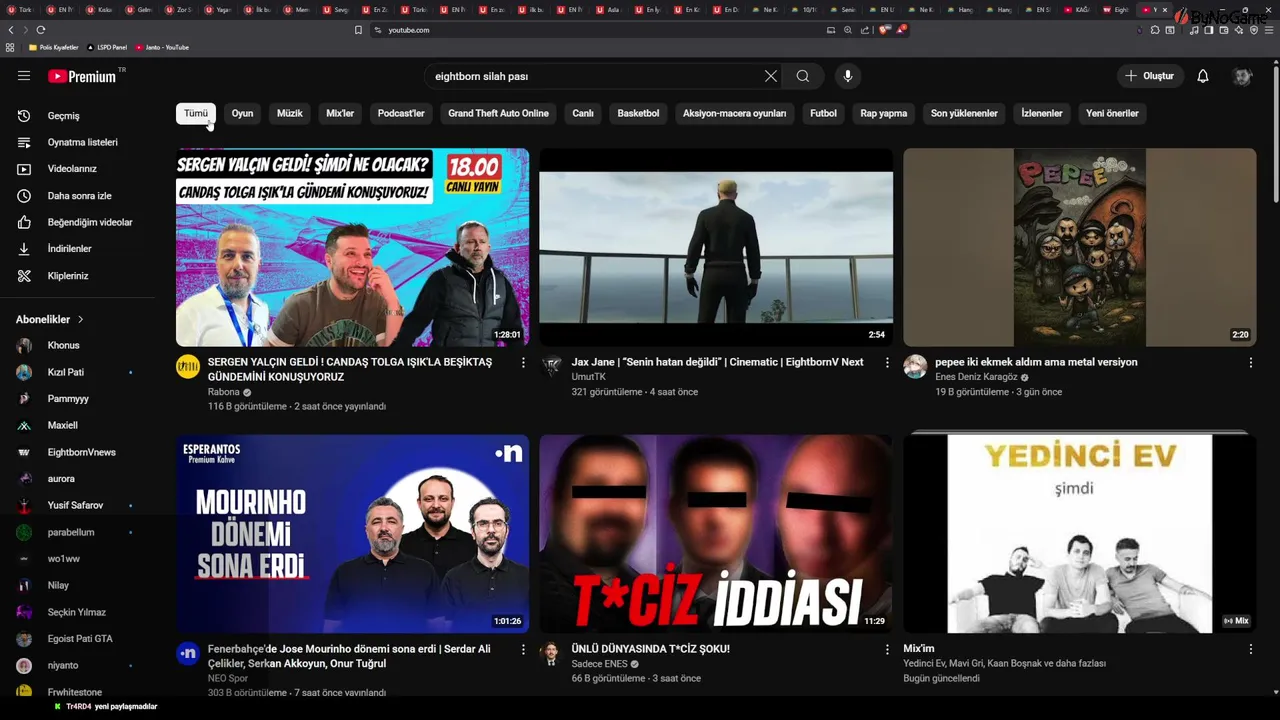Open the browser extensions puzzle icon

[x=1155, y=30]
